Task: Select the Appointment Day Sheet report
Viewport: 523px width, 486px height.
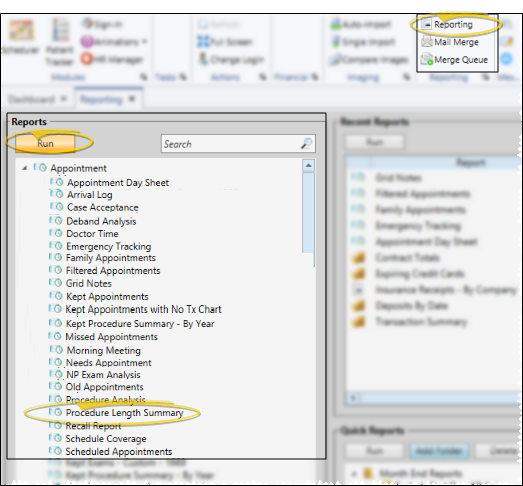Action: point(118,183)
